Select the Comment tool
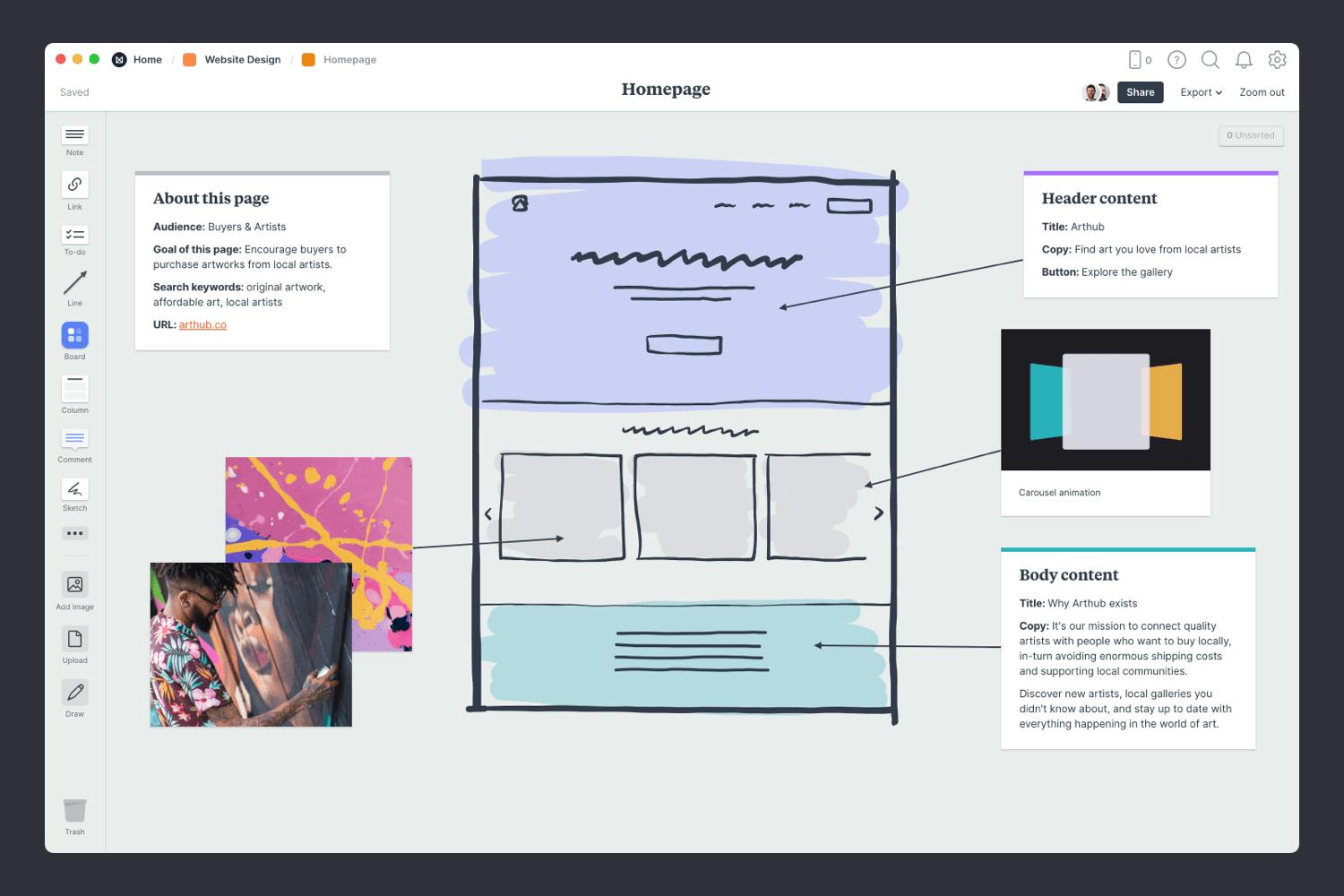1344x896 pixels. pyautogui.click(x=74, y=442)
